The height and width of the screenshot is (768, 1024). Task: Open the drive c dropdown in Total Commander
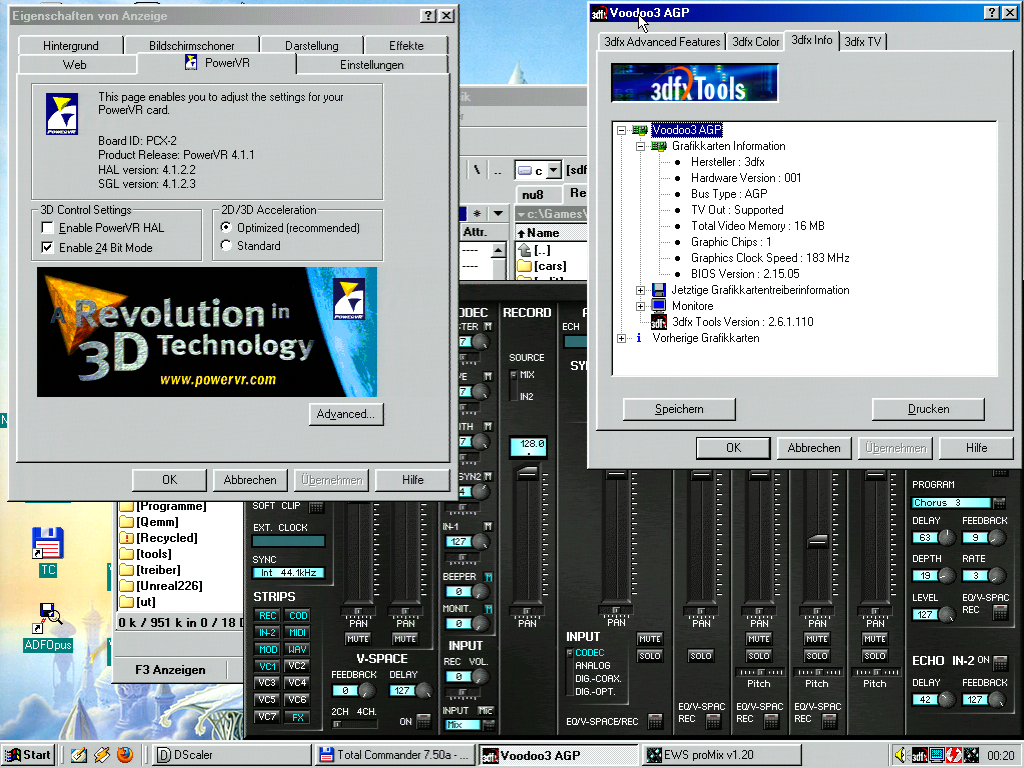(553, 170)
